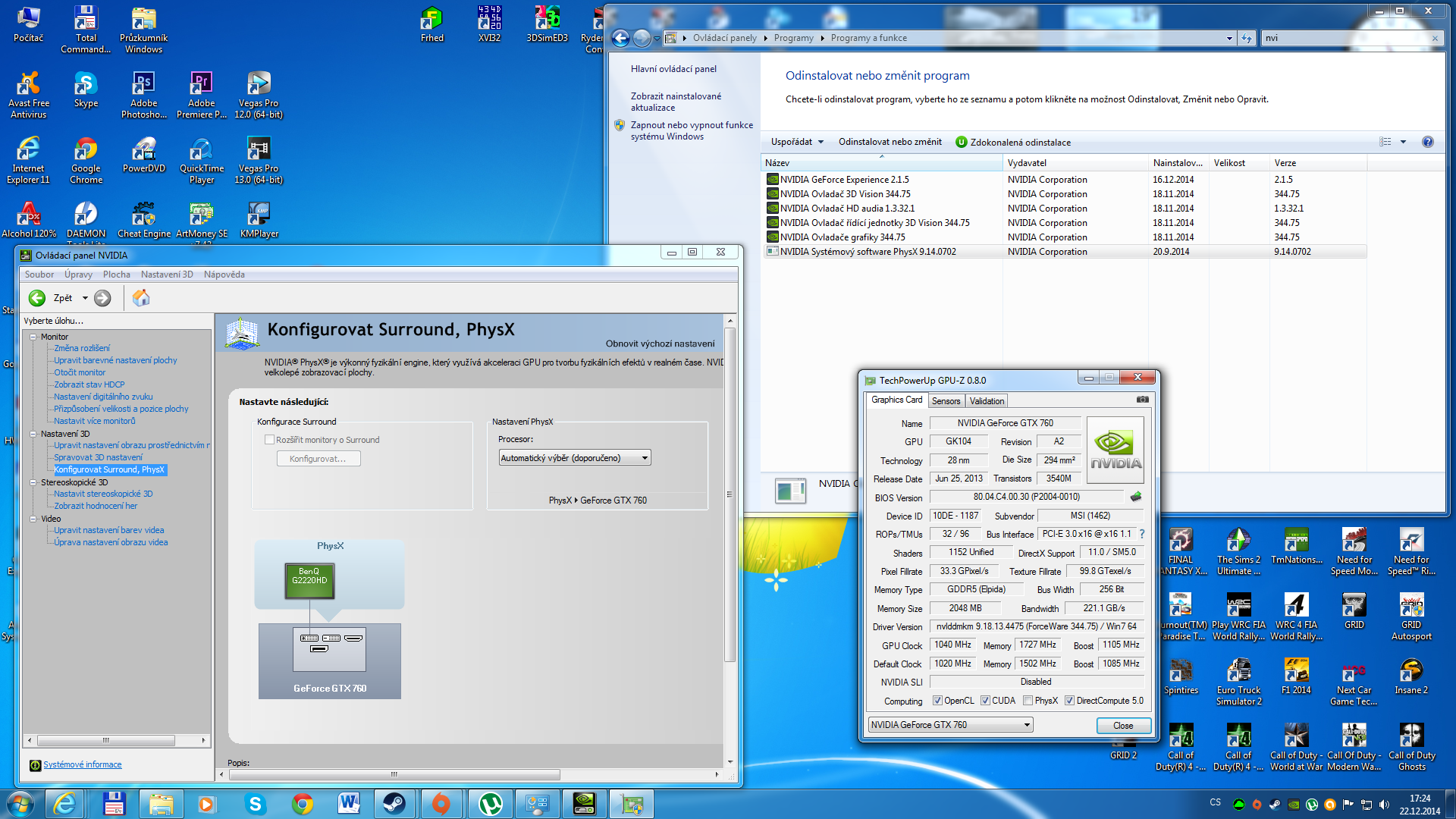This screenshot has height=819, width=1456.
Task: Open DAEMON Tools desktop icon
Action: pos(86,221)
